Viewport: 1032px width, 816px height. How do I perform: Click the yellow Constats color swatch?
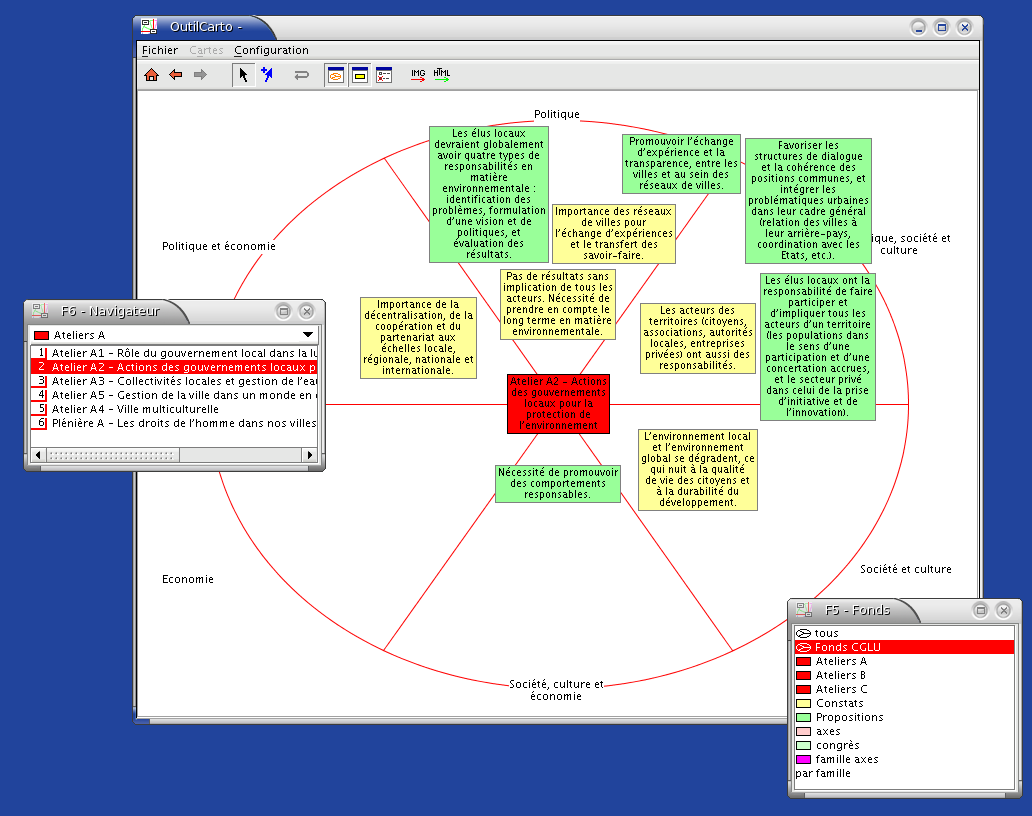(803, 703)
